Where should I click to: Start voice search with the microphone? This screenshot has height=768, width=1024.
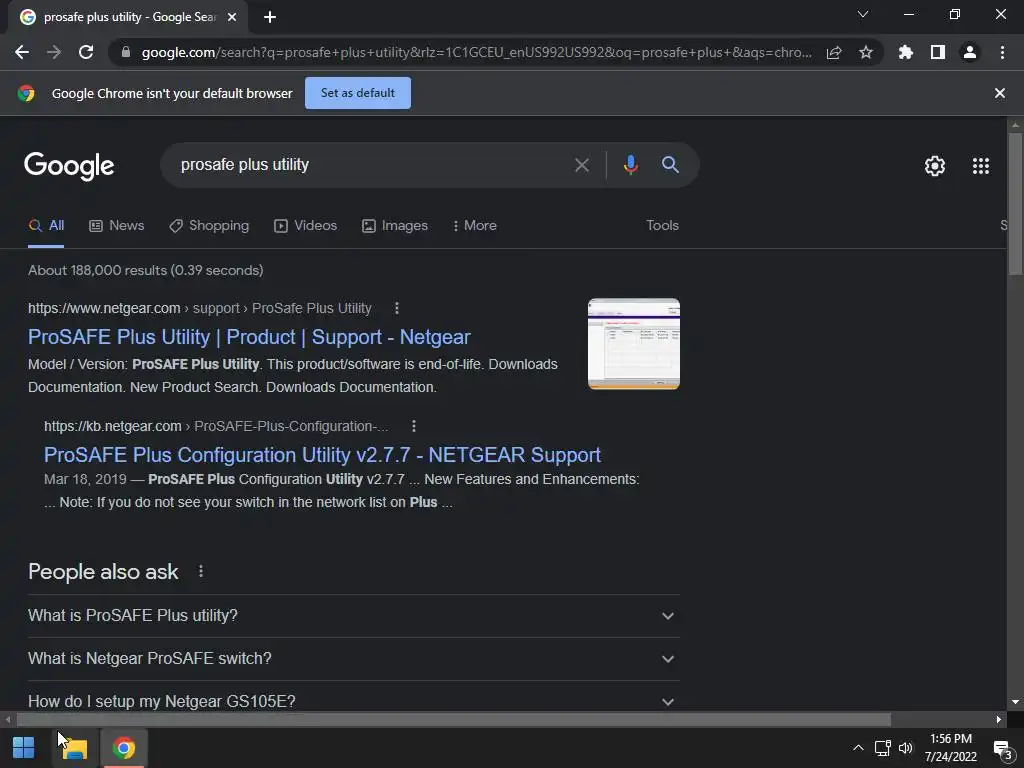(x=631, y=165)
